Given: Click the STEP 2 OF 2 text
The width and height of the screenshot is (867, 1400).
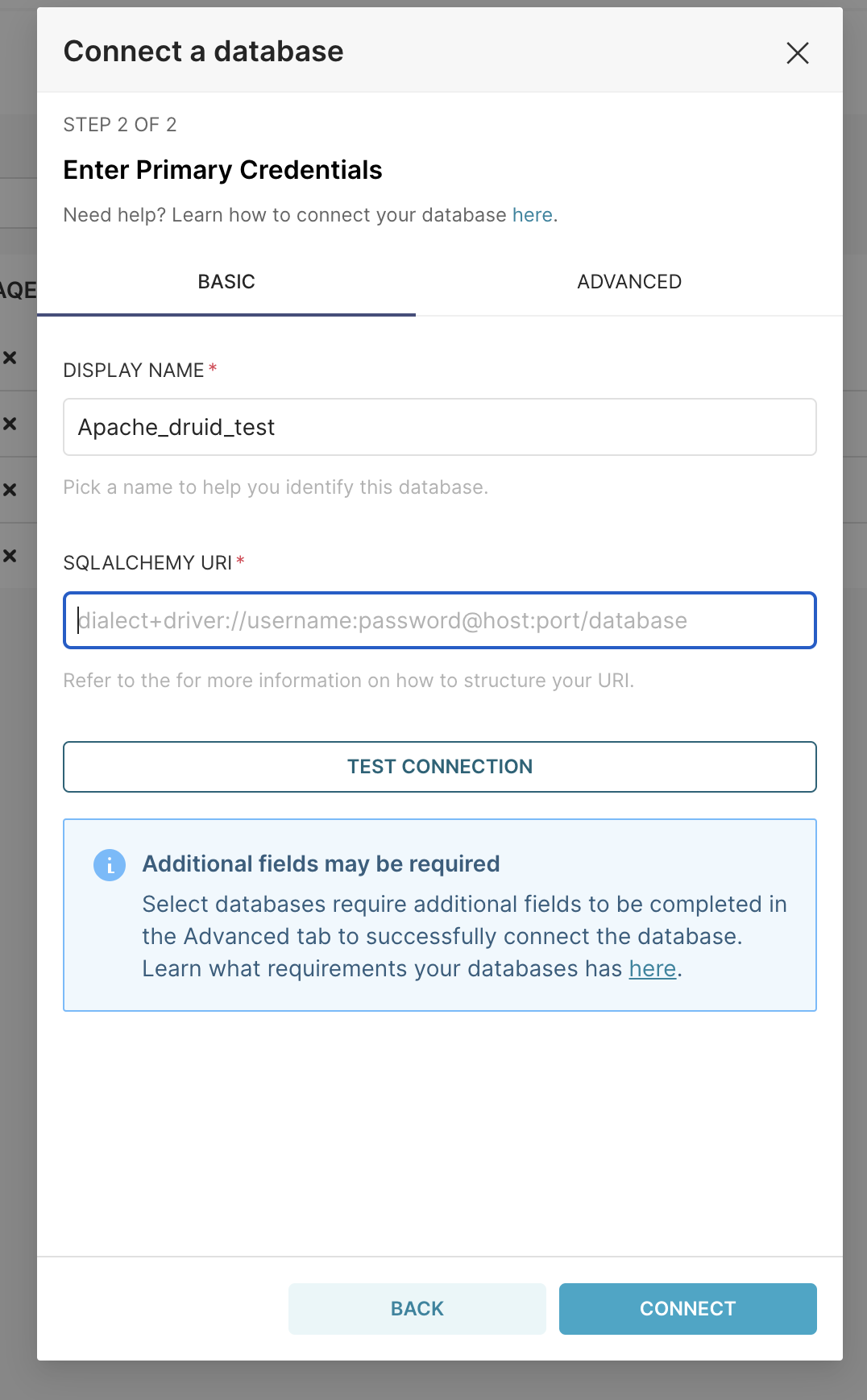Looking at the screenshot, I should pos(120,125).
